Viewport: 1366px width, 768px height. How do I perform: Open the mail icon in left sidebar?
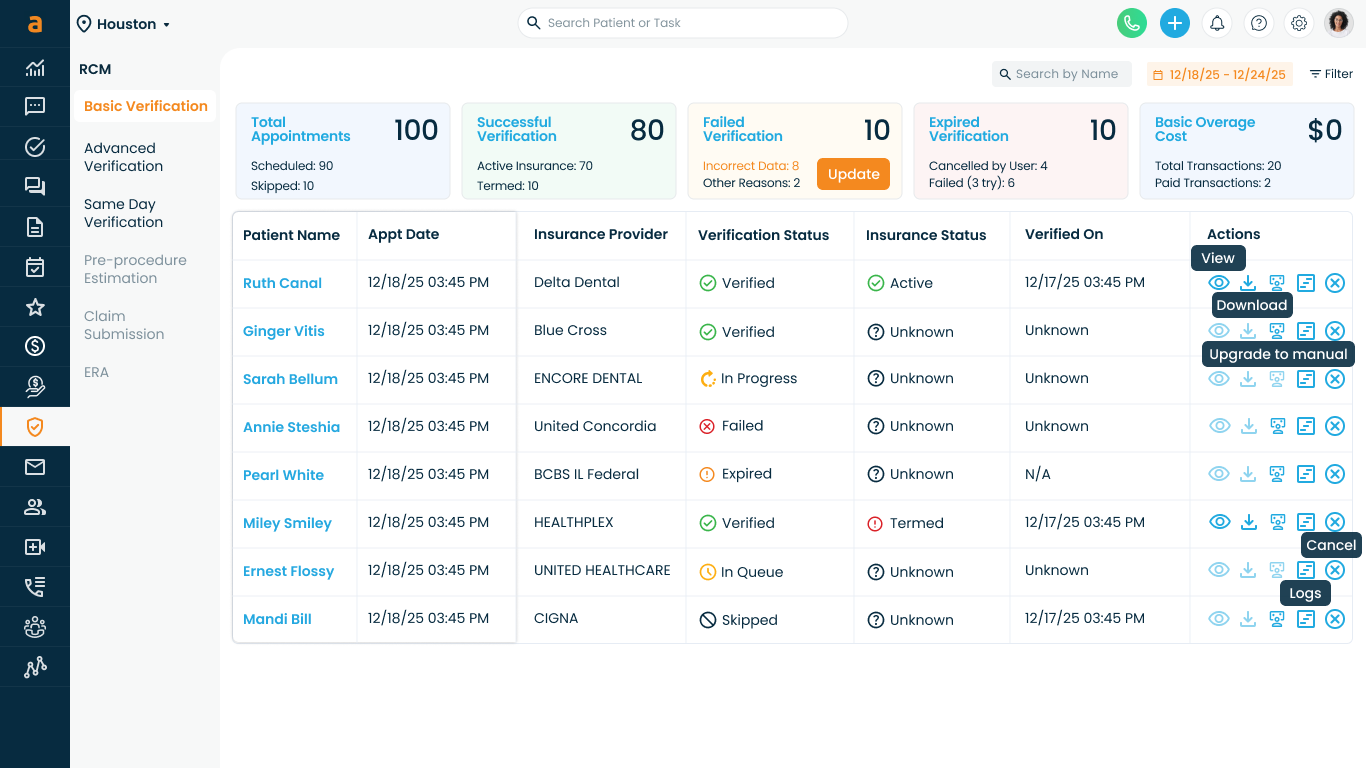click(x=35, y=467)
